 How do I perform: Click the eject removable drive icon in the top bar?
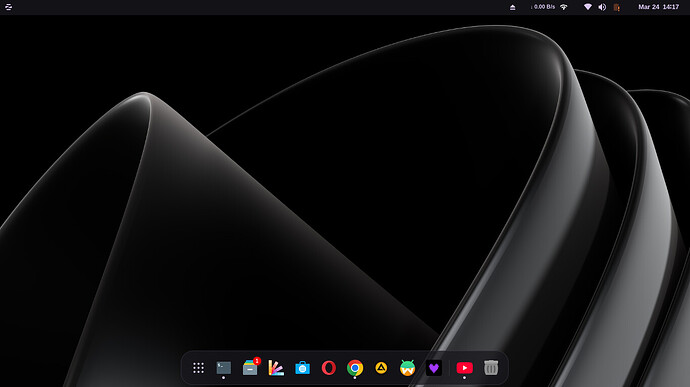point(513,7)
